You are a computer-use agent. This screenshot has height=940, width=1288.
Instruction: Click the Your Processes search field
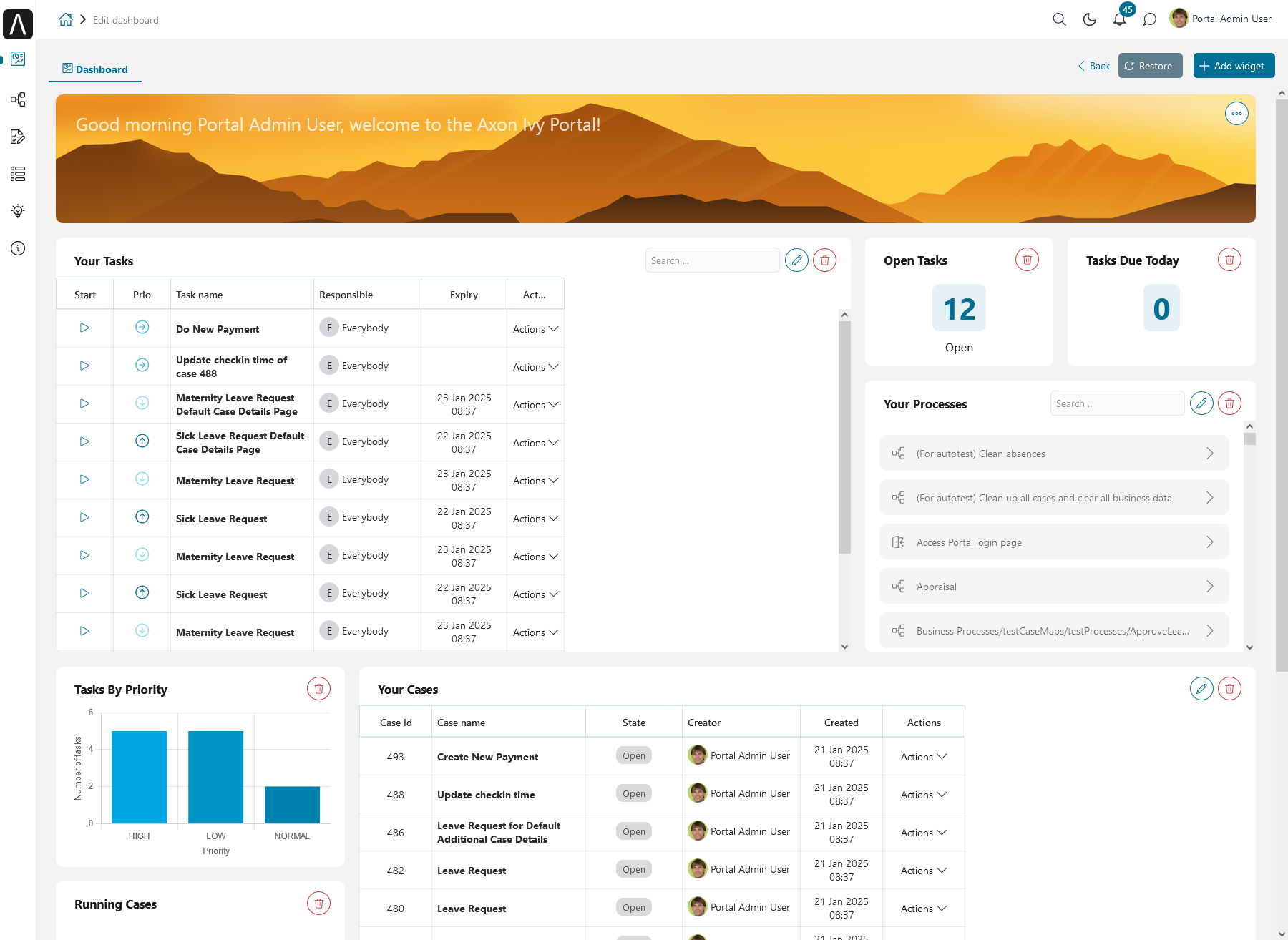tap(1117, 403)
